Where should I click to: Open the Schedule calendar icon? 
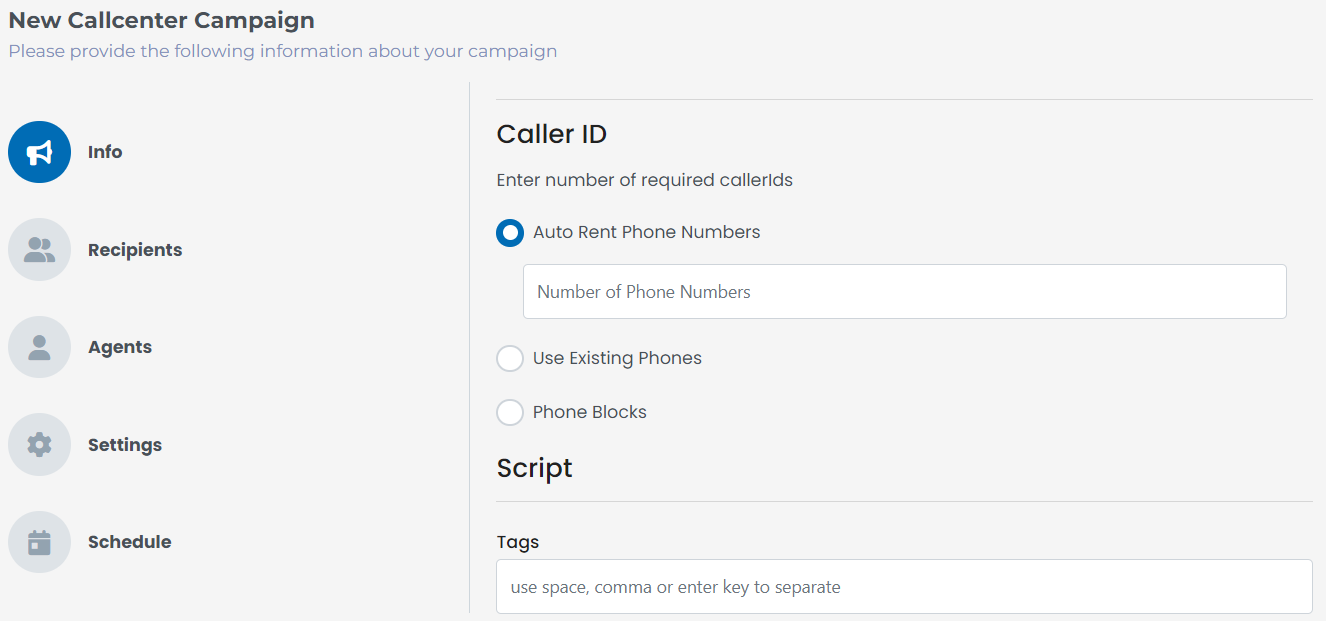pos(39,542)
